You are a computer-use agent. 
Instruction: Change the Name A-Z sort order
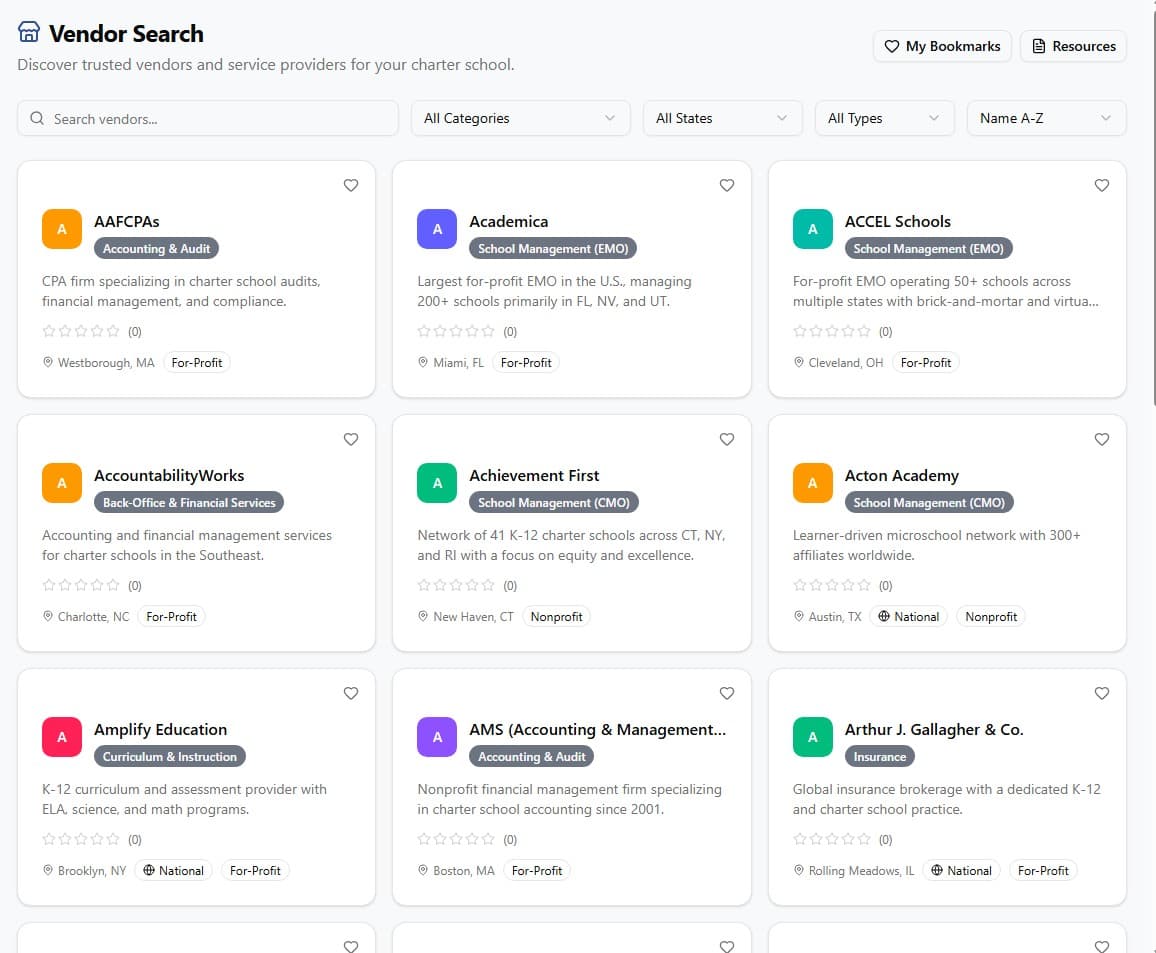click(1046, 118)
